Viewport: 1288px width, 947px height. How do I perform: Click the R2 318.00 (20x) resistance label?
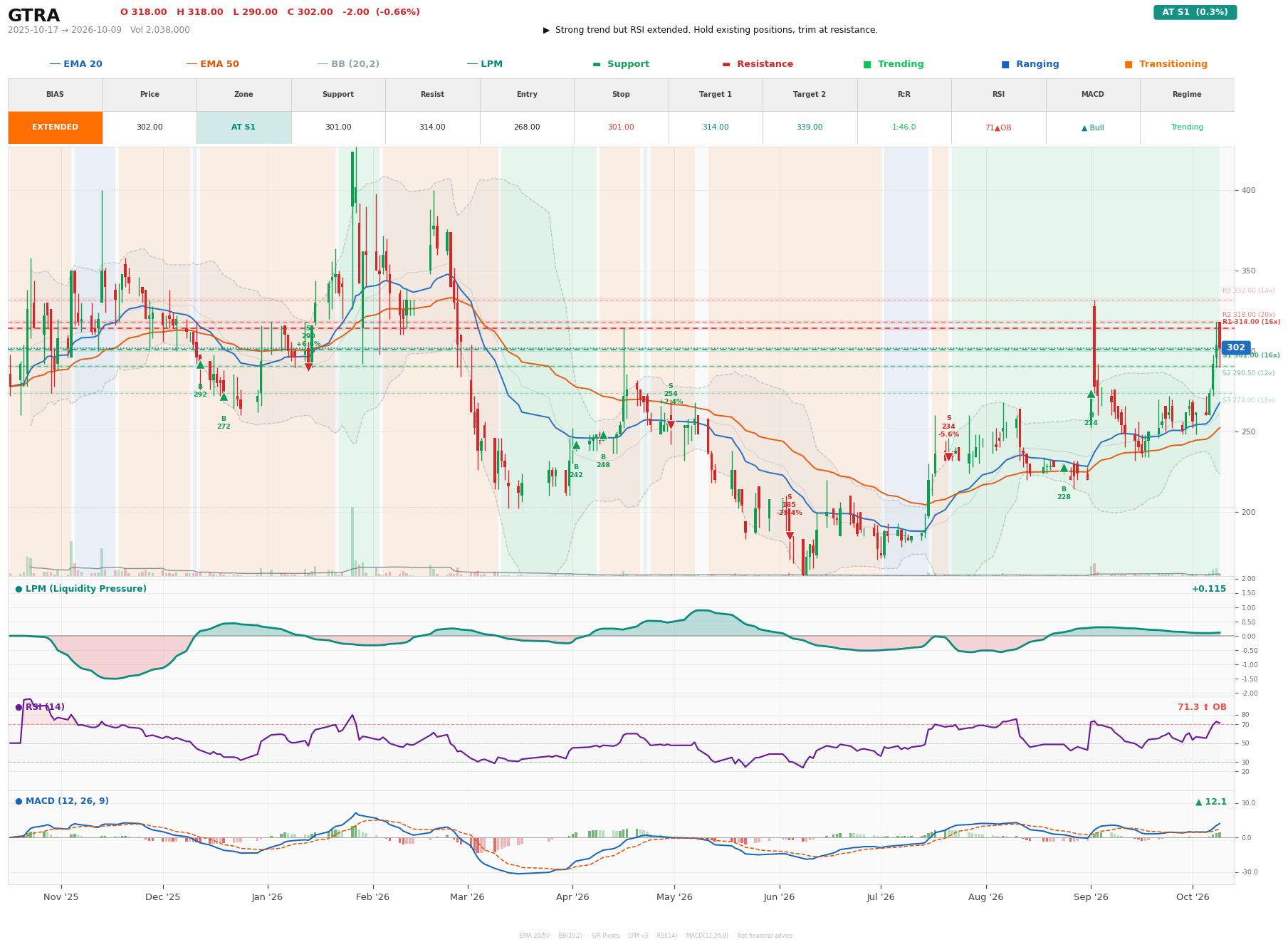point(1248,315)
